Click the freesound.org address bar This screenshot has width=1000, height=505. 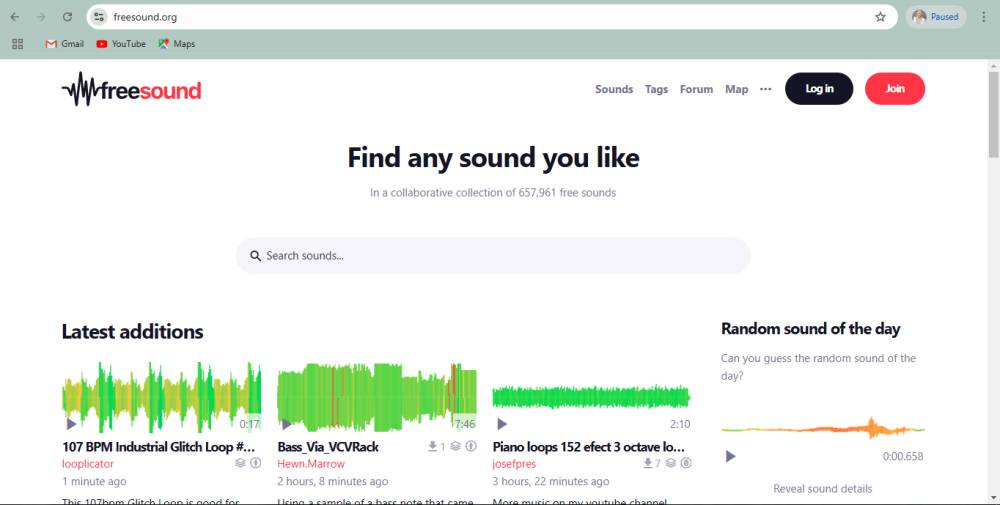[x=492, y=17]
